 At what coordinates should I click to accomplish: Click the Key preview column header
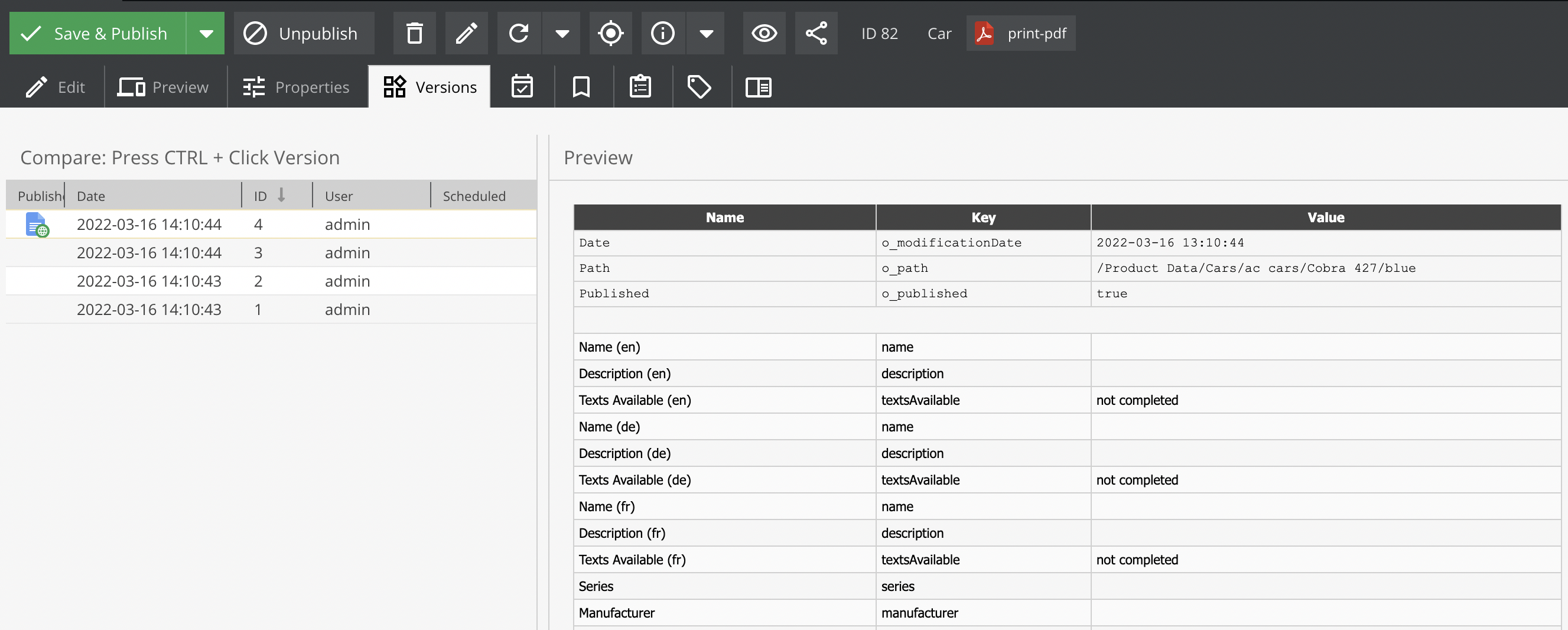(983, 217)
